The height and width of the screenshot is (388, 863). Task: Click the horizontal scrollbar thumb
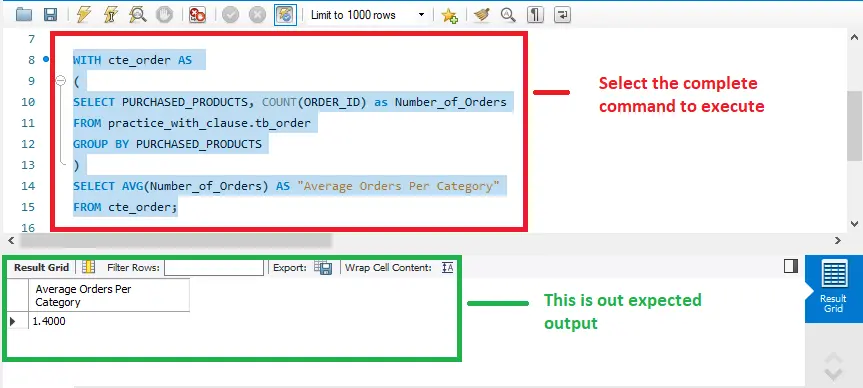[176, 241]
